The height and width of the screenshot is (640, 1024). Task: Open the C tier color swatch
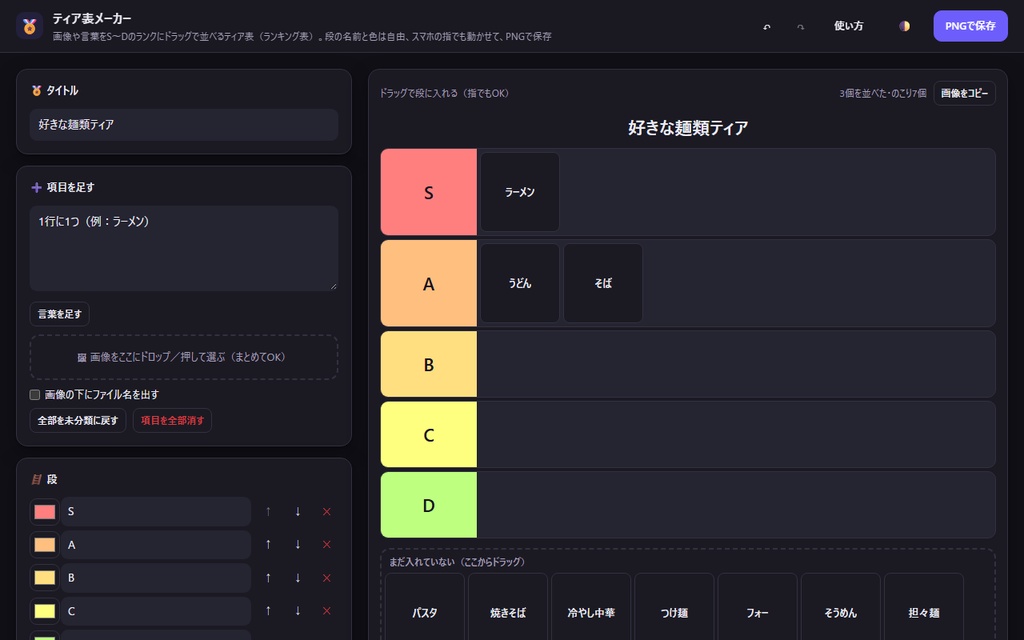(44, 611)
